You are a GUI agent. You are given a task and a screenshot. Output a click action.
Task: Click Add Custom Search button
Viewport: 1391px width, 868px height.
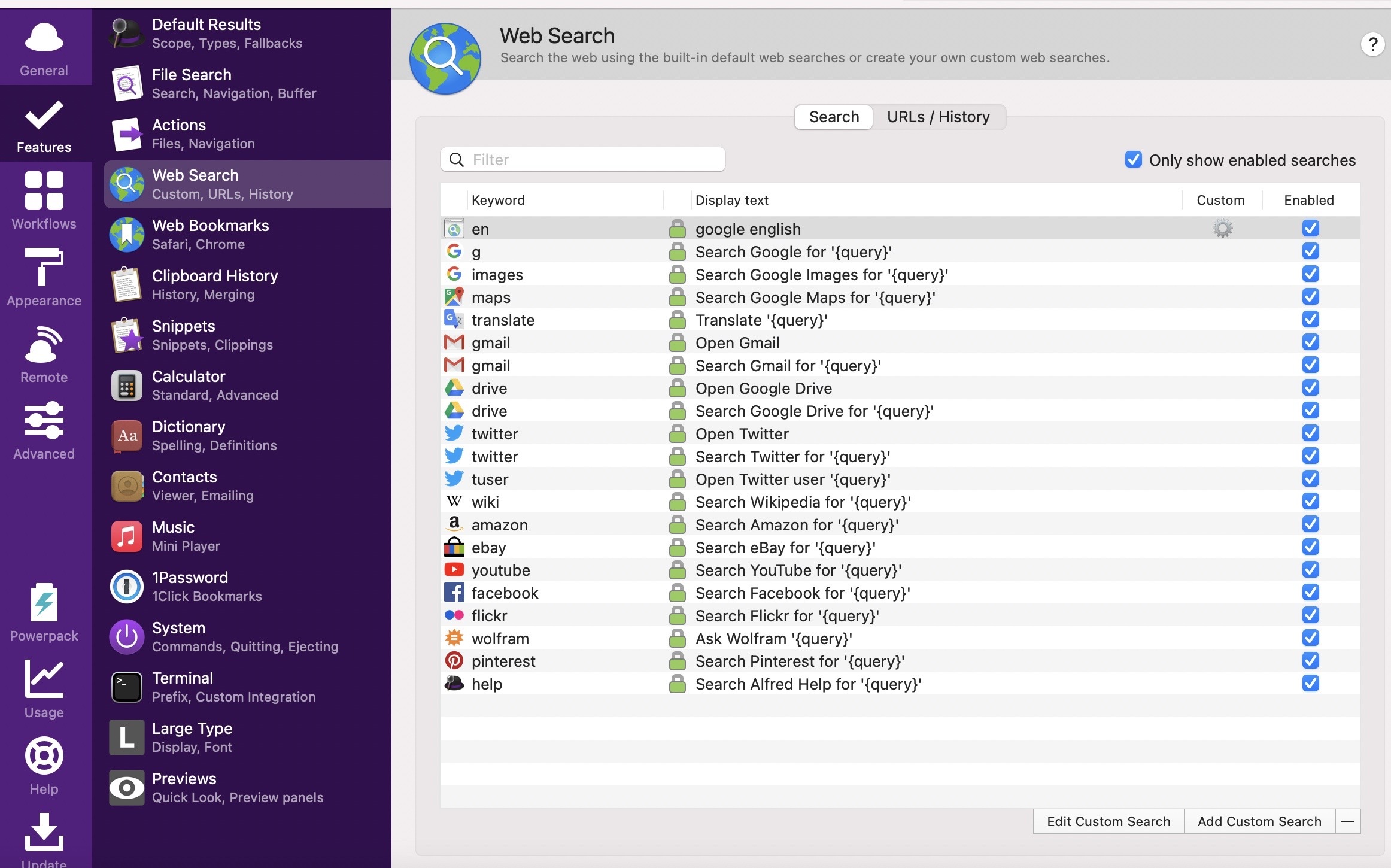1259,821
